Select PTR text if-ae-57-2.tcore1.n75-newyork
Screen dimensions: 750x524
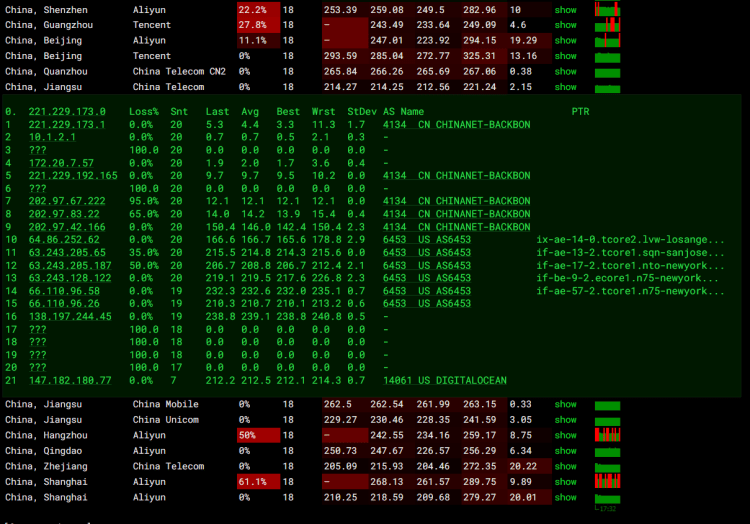click(630, 291)
